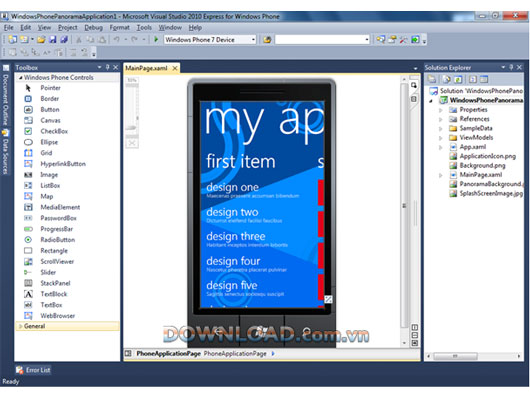Switch to the MainPage.xaml document tab

pos(146,68)
